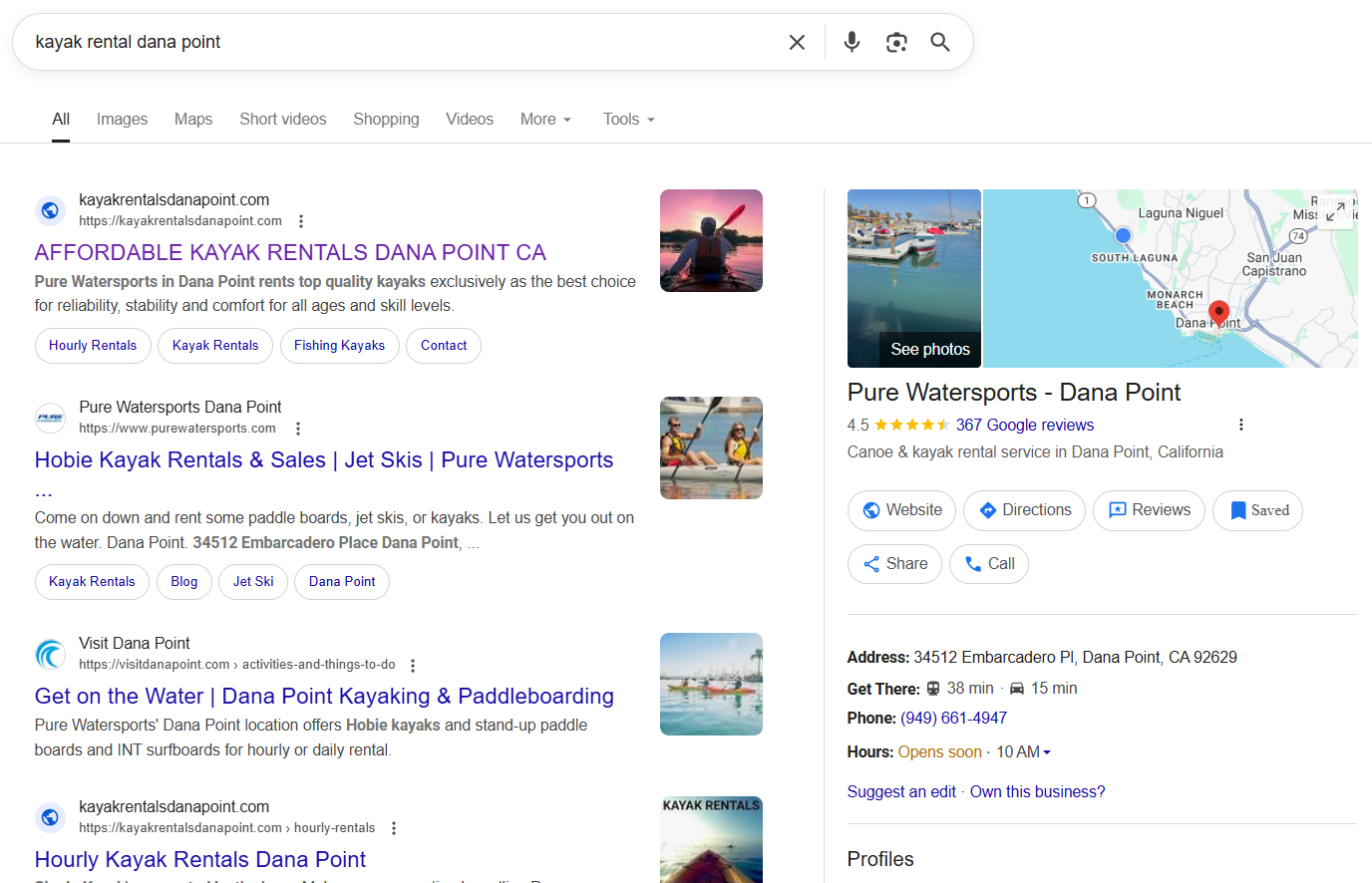Click the two-kayakers thumbnail beside Pure Watersports result
Image resolution: width=1372 pixels, height=883 pixels.
(x=711, y=447)
